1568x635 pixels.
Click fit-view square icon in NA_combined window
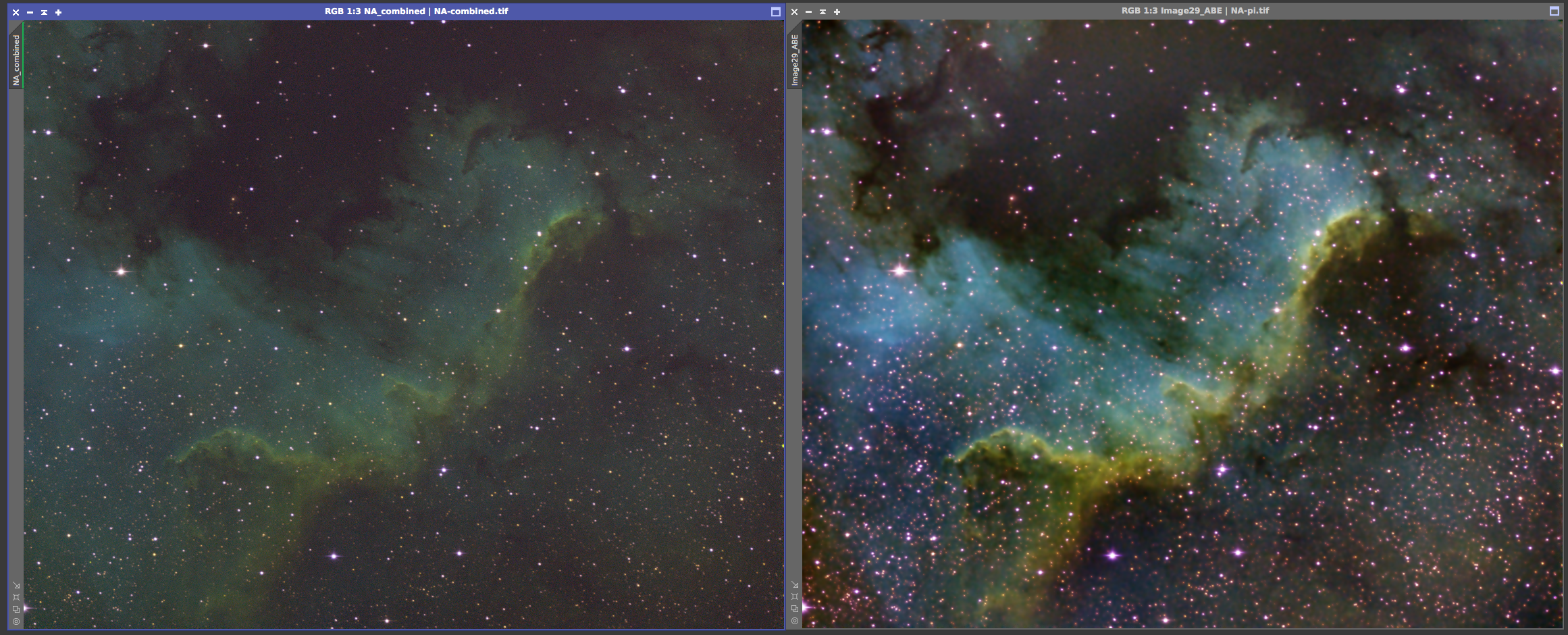[16, 597]
